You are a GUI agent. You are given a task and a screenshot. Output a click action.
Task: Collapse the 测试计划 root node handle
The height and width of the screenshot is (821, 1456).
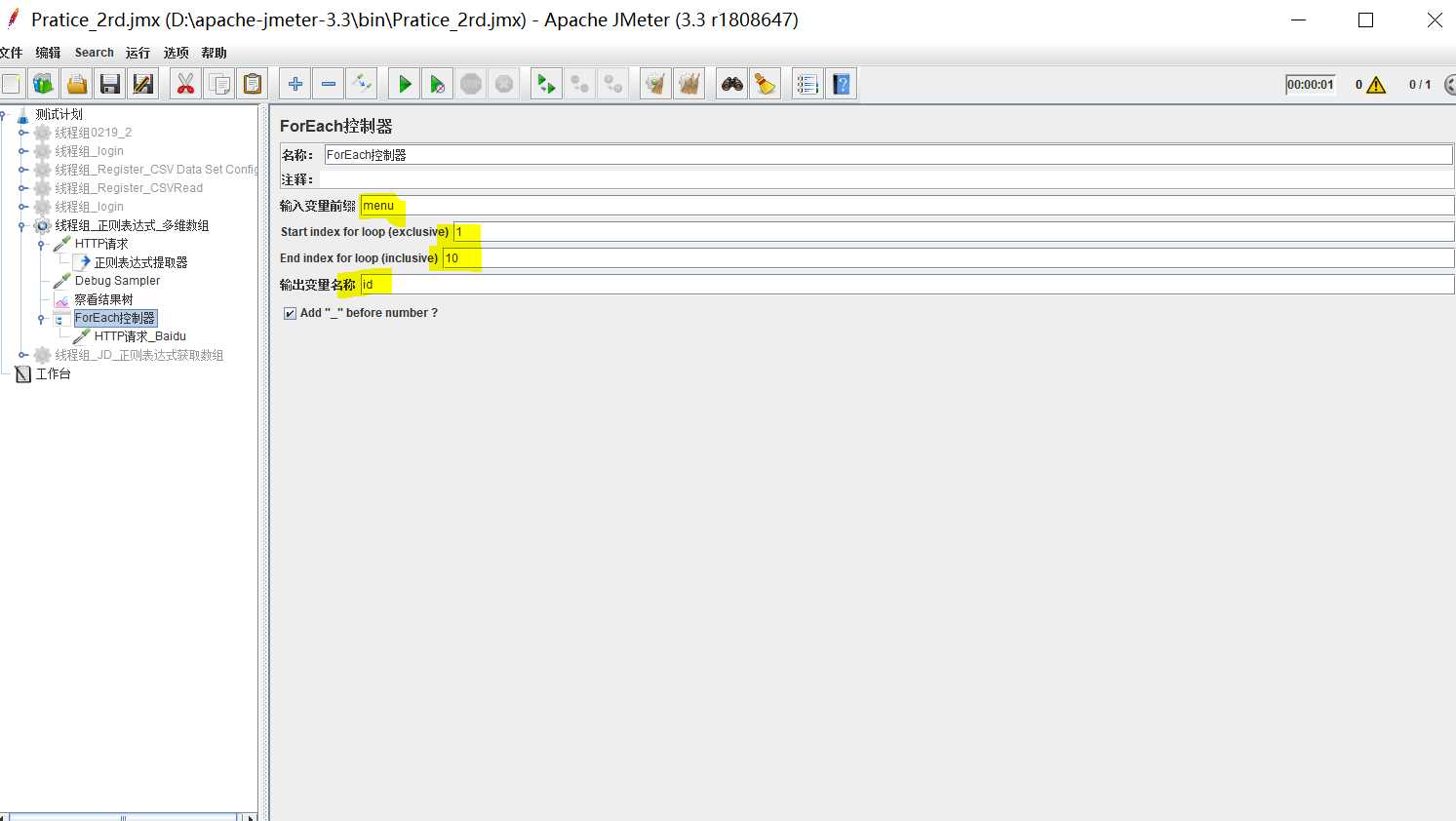pos(3,115)
